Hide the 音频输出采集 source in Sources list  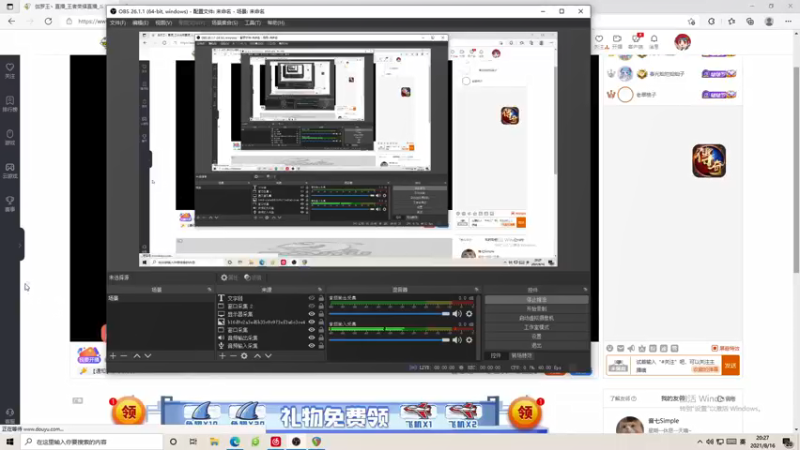311,338
